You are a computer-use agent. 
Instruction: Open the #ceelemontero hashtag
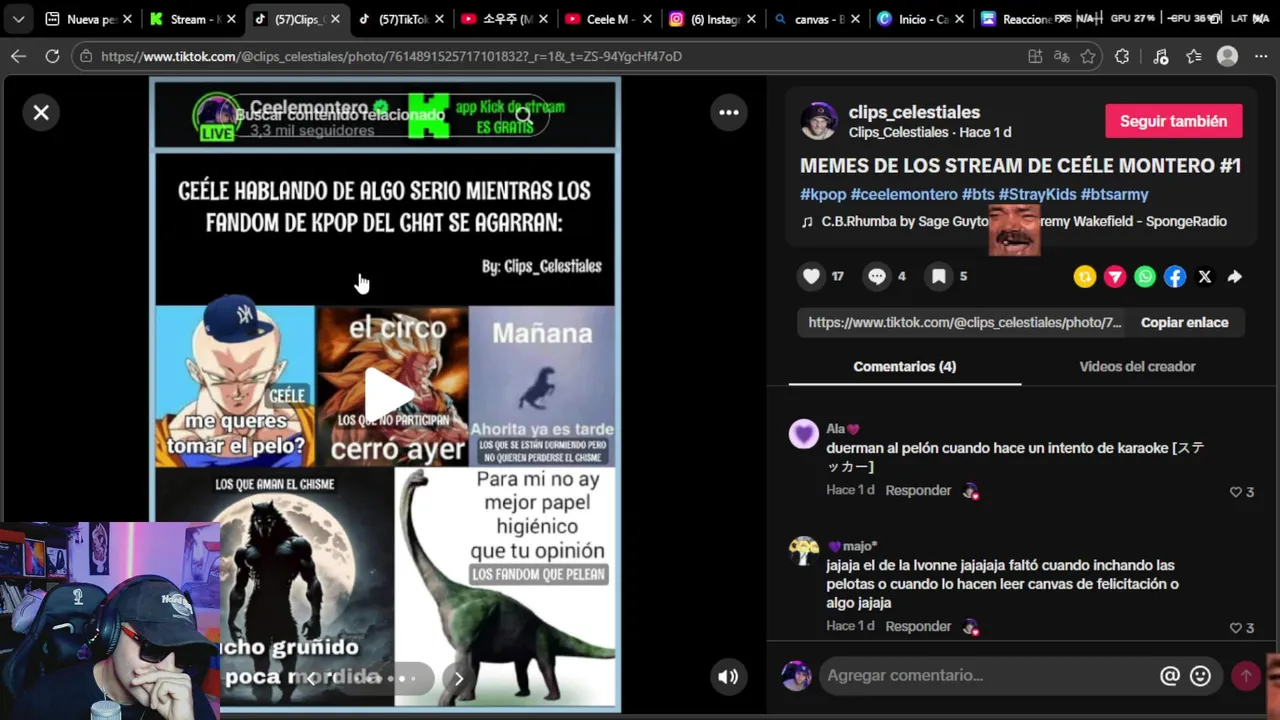point(904,194)
